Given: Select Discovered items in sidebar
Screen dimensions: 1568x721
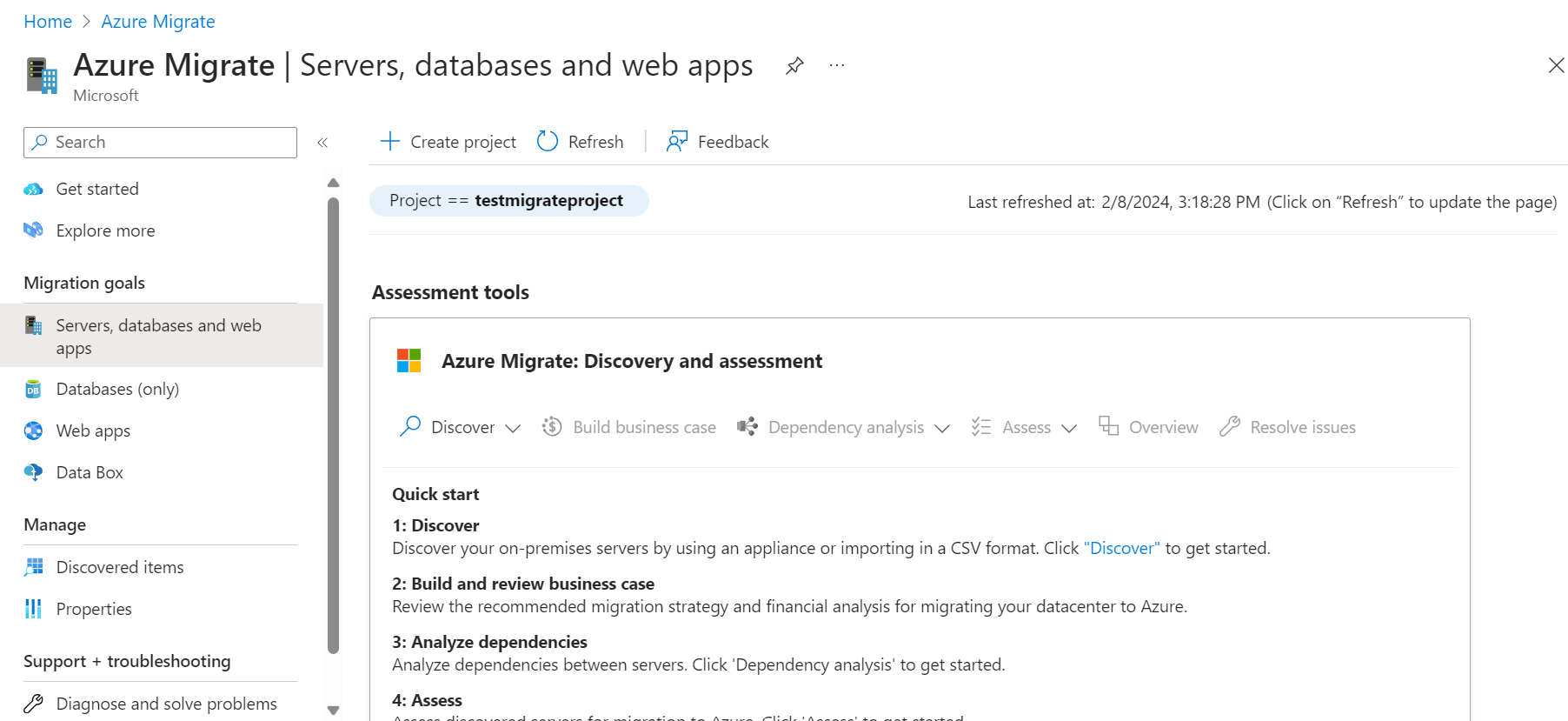Looking at the screenshot, I should (120, 567).
